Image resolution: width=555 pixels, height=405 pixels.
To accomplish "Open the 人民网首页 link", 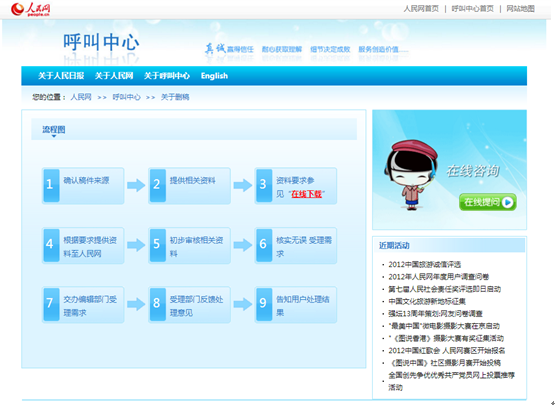I will coord(421,8).
